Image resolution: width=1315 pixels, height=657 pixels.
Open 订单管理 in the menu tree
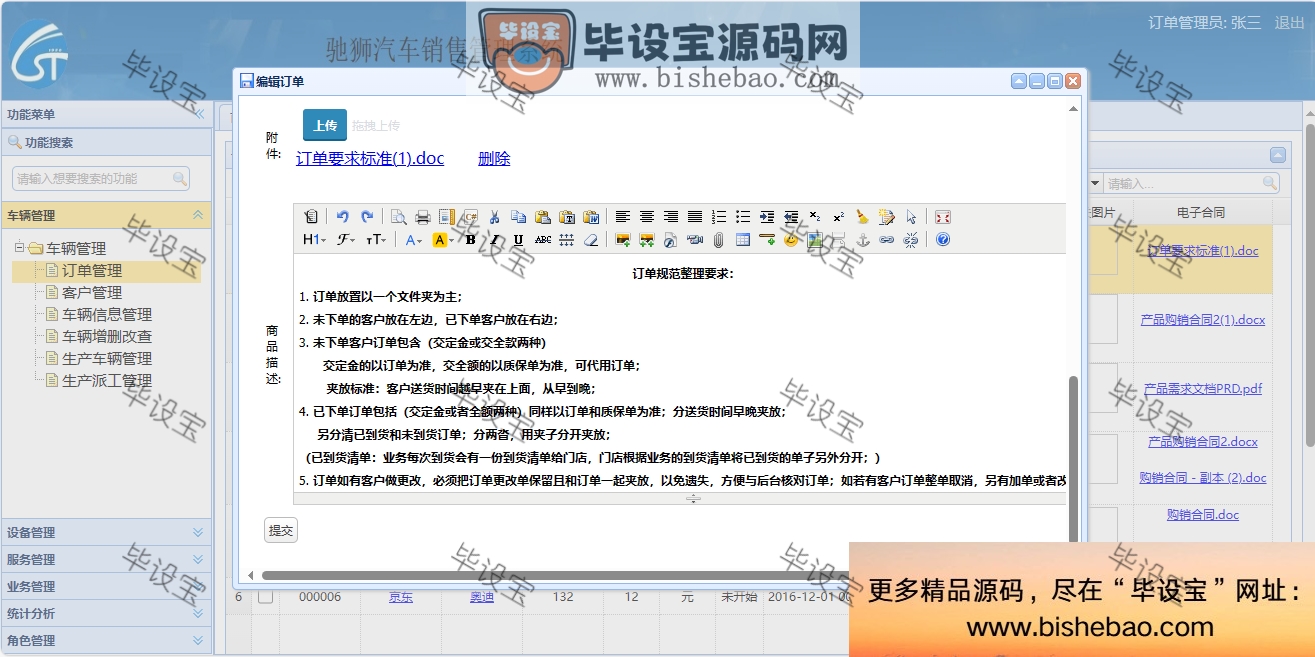click(x=92, y=270)
